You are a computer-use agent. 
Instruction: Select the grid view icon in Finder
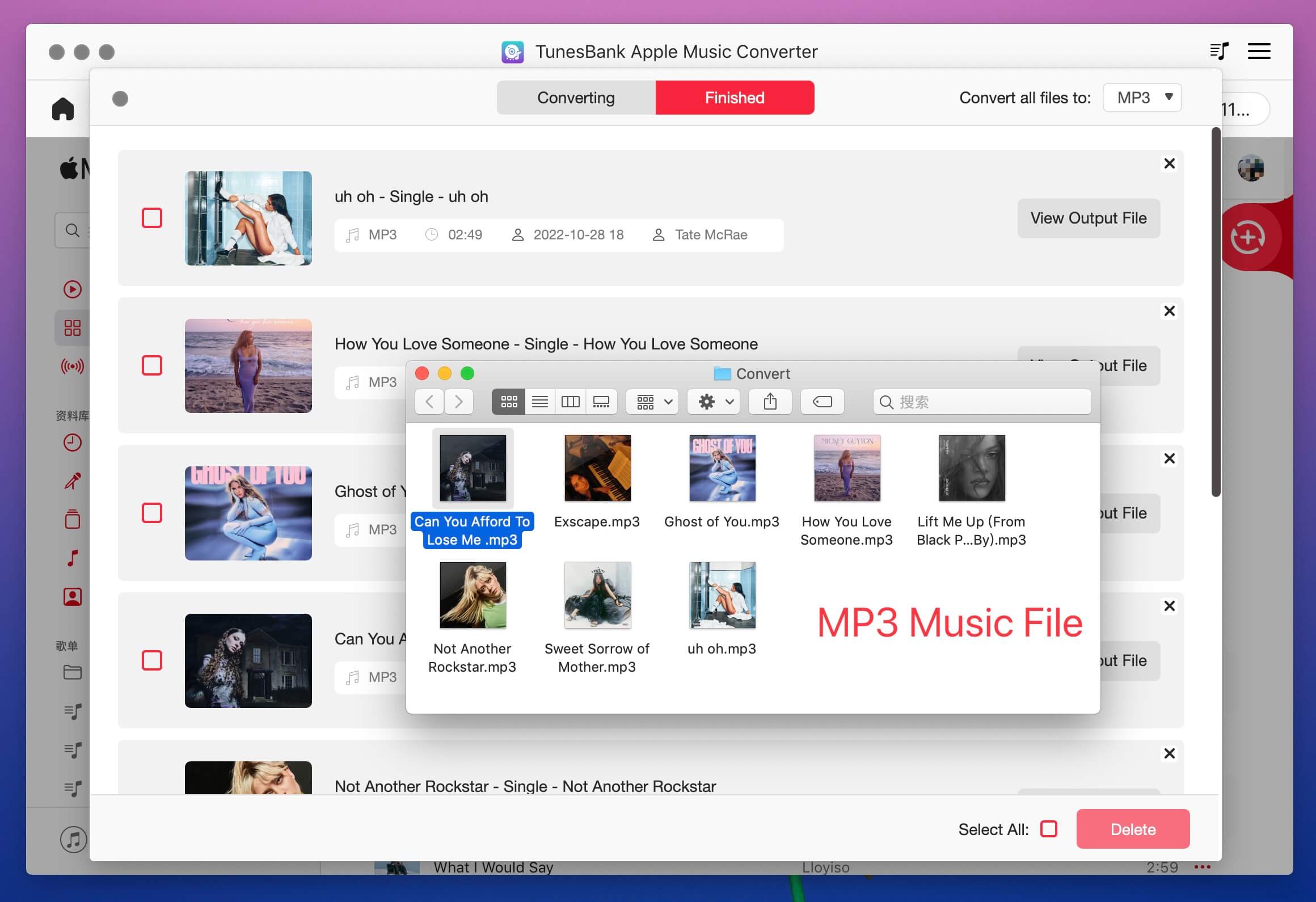pos(508,401)
